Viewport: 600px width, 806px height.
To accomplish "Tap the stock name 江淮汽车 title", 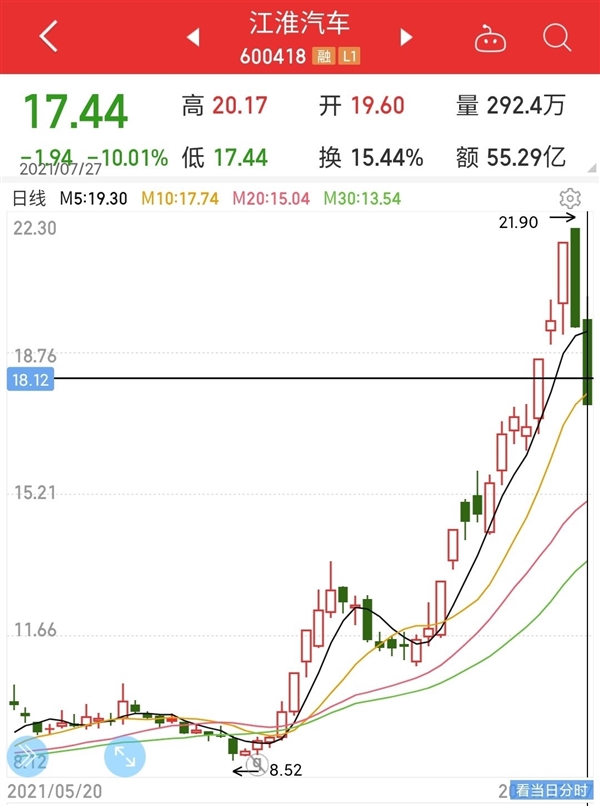I will point(299,21).
